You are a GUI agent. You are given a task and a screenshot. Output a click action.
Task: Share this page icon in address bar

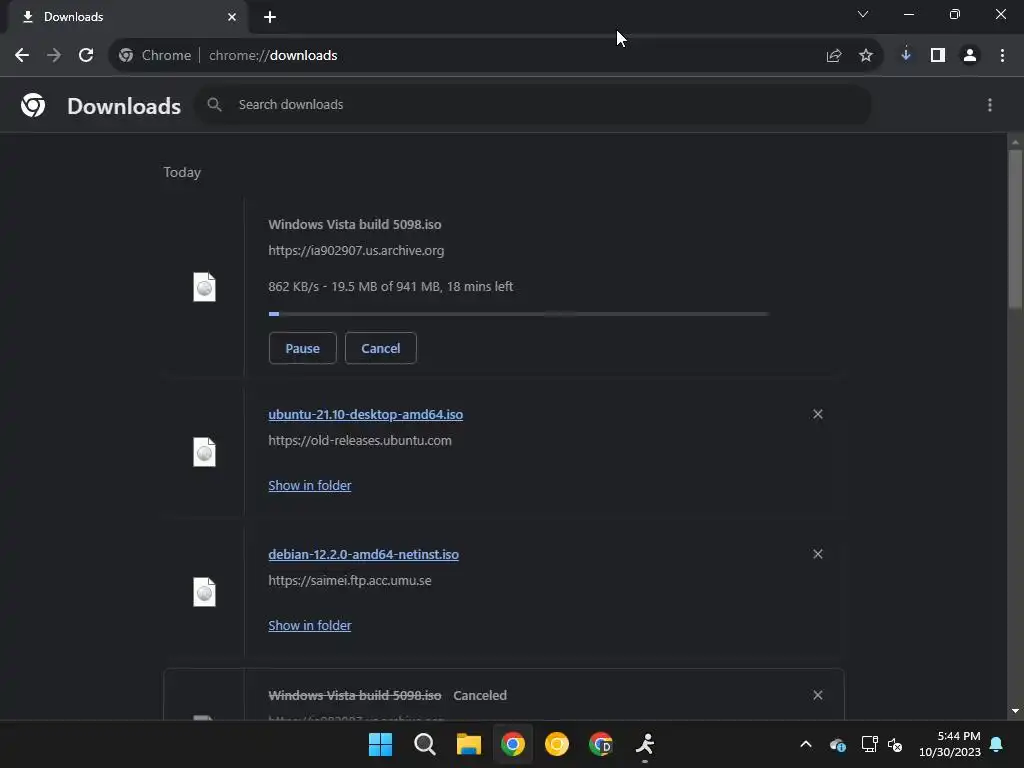coord(834,56)
